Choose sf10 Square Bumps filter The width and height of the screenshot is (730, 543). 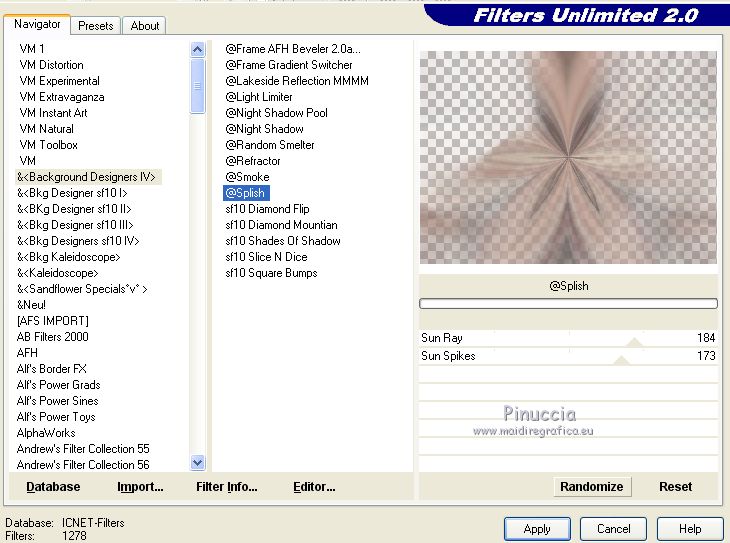pyautogui.click(x=271, y=273)
